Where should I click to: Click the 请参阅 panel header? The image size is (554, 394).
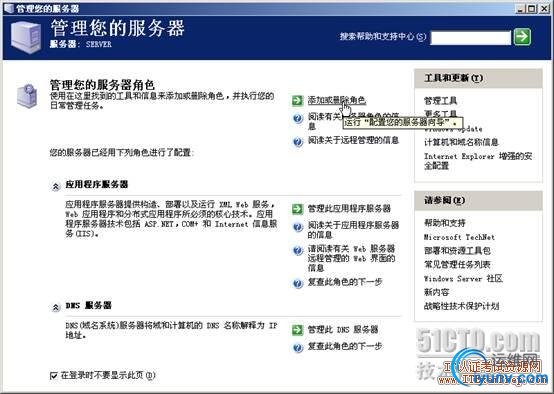click(478, 200)
